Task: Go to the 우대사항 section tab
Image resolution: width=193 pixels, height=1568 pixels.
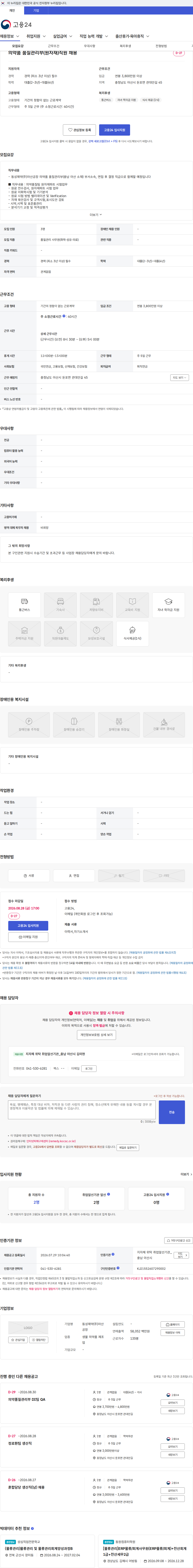Action: coord(89,46)
